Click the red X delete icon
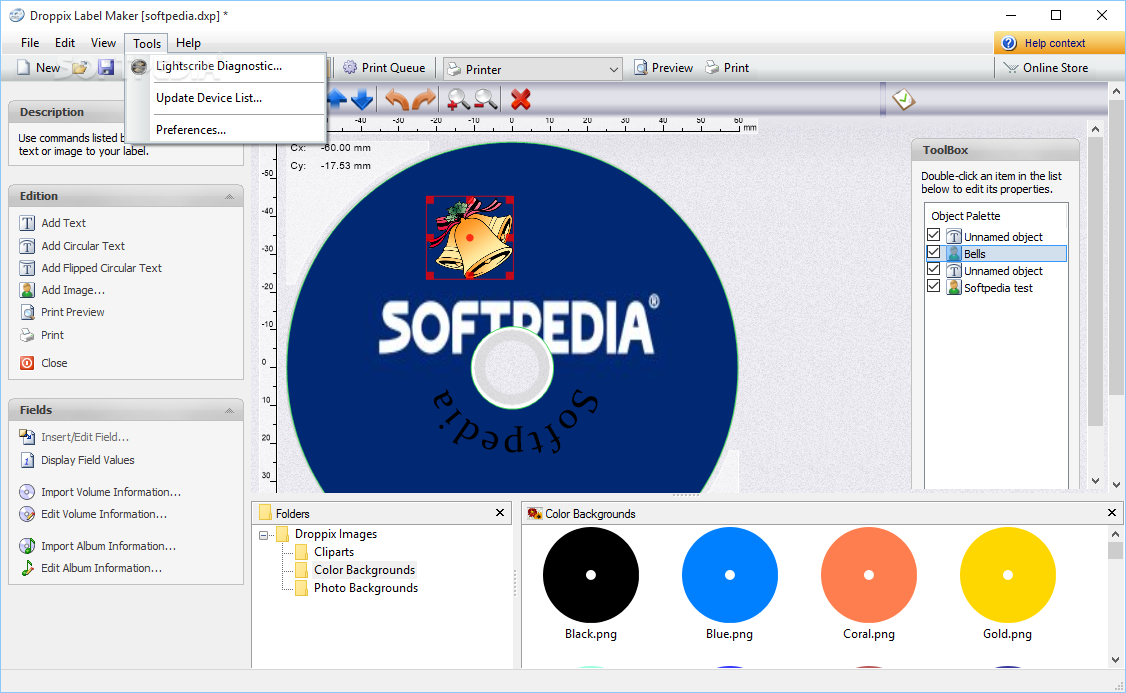 tap(521, 99)
